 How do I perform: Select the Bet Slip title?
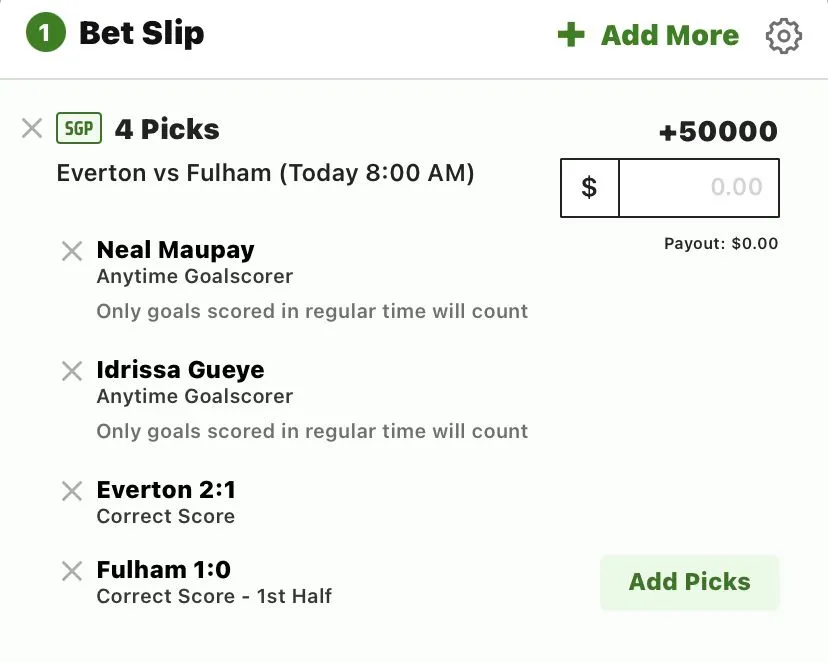pos(141,34)
